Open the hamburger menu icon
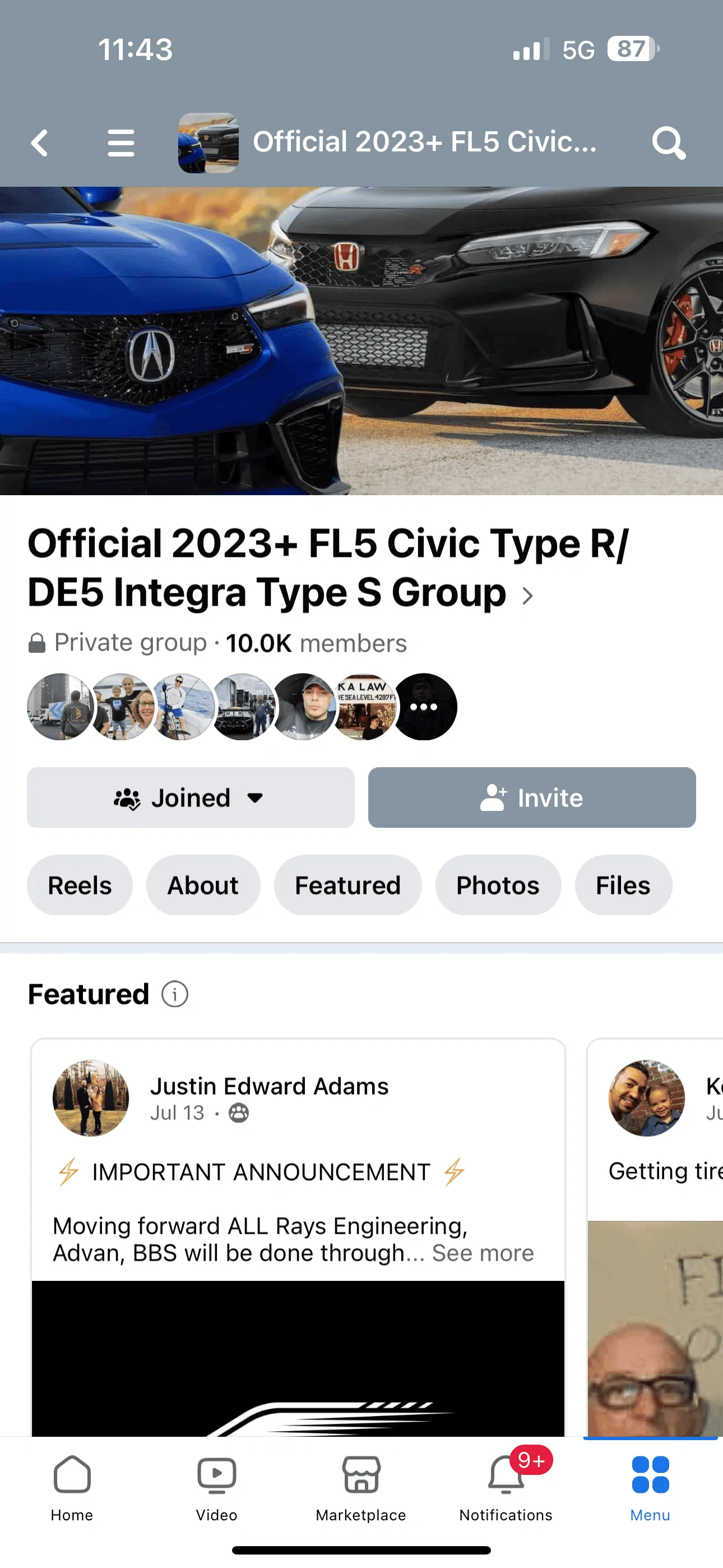723x1568 pixels. tap(121, 144)
